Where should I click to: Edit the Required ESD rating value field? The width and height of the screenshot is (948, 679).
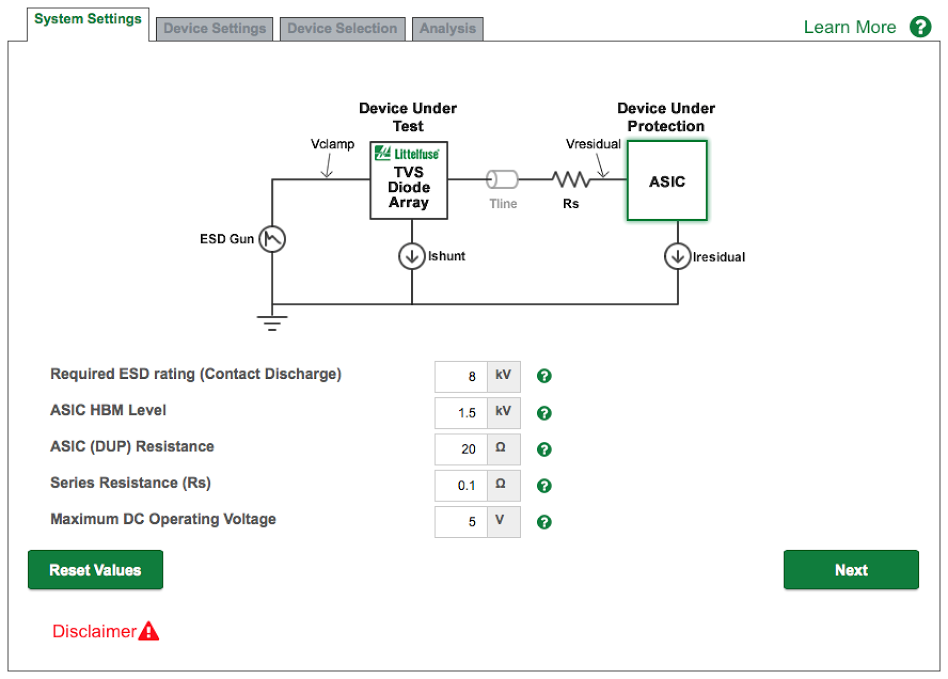coord(461,377)
